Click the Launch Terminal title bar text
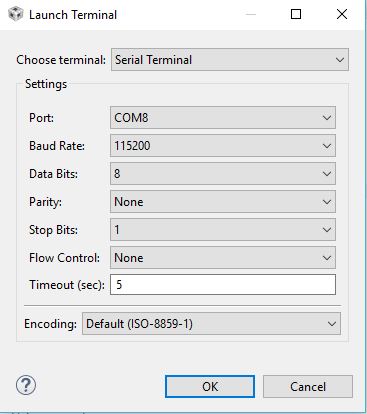Image resolution: width=367 pixels, height=414 pixels. coord(73,15)
